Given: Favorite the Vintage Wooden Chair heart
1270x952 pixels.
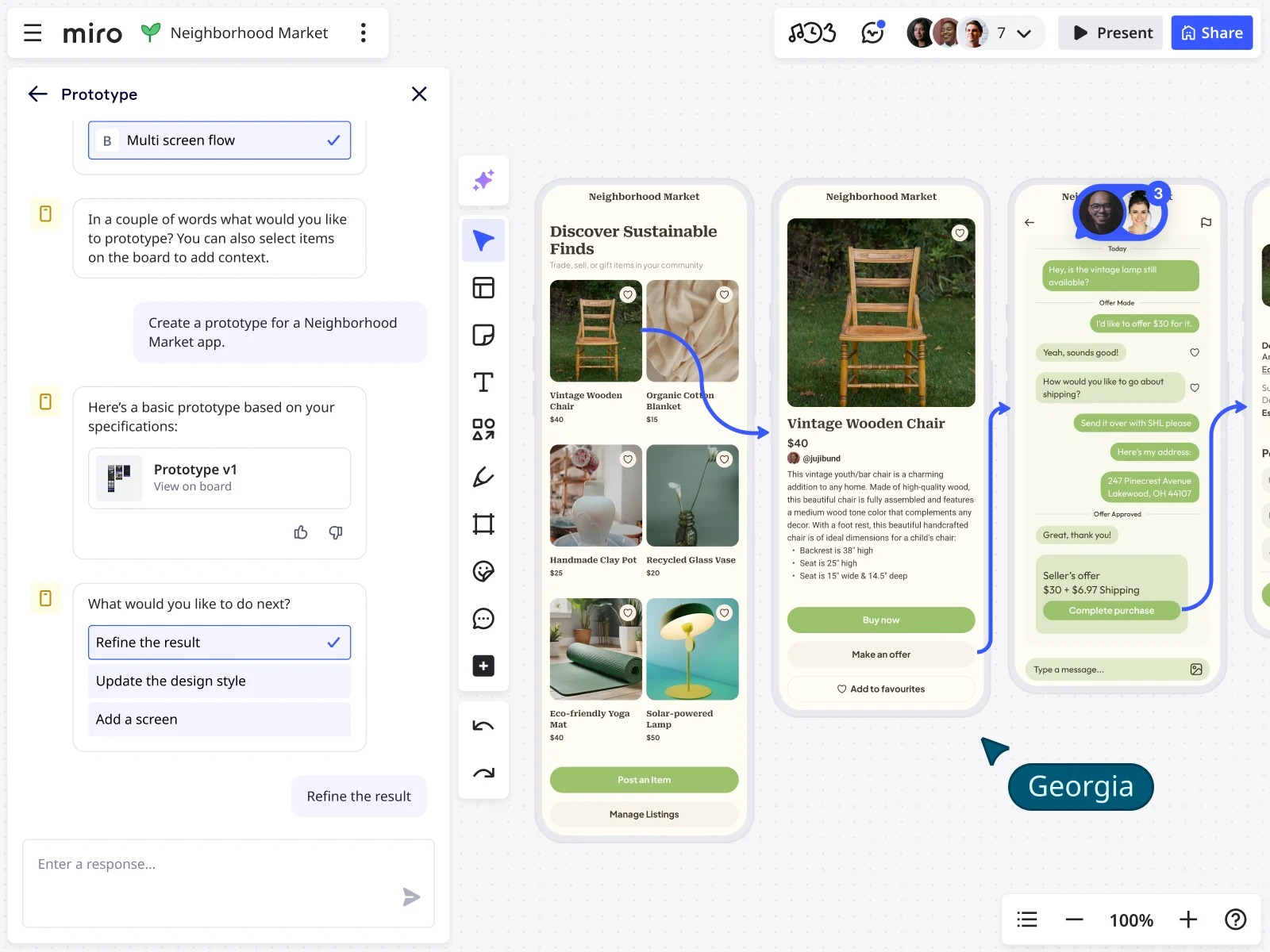Looking at the screenshot, I should (x=628, y=295).
